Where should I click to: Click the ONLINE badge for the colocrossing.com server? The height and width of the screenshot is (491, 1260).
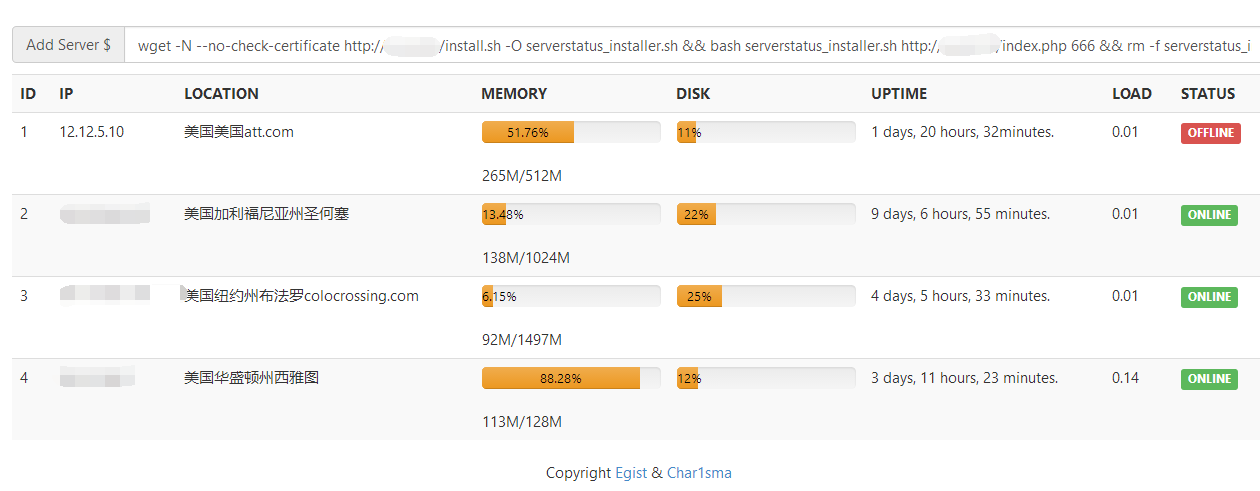click(1209, 297)
